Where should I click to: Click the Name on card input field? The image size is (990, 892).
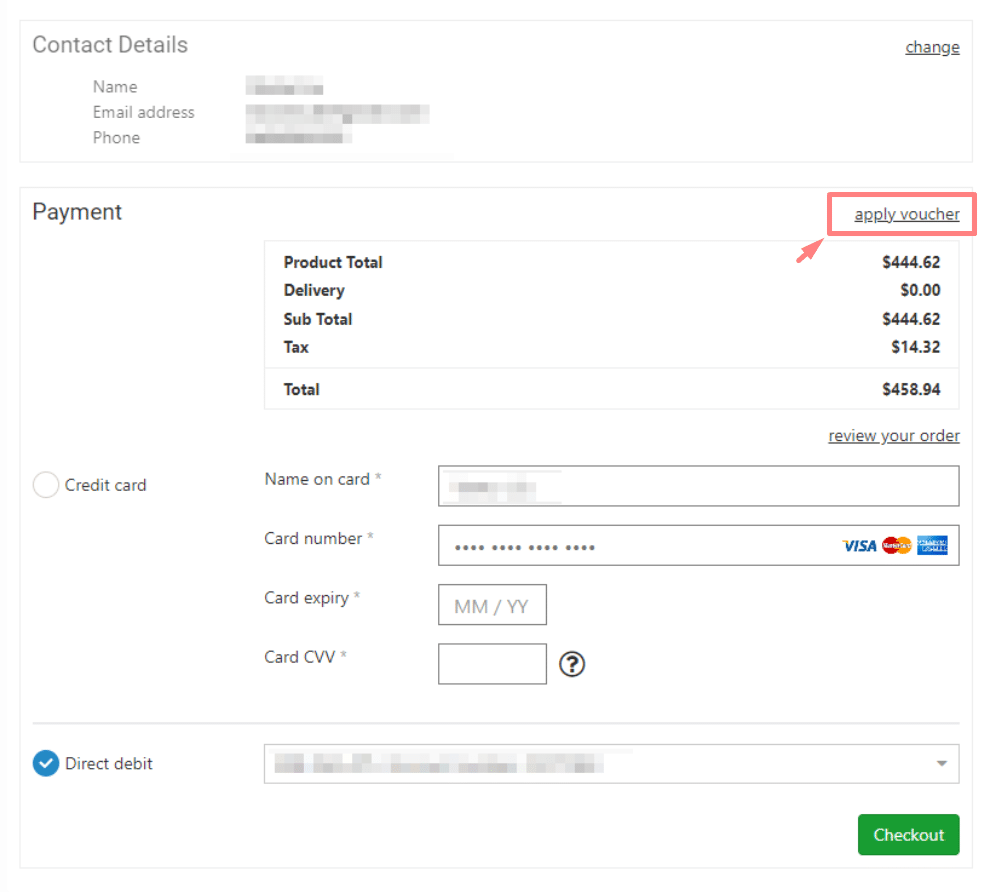[x=697, y=486]
